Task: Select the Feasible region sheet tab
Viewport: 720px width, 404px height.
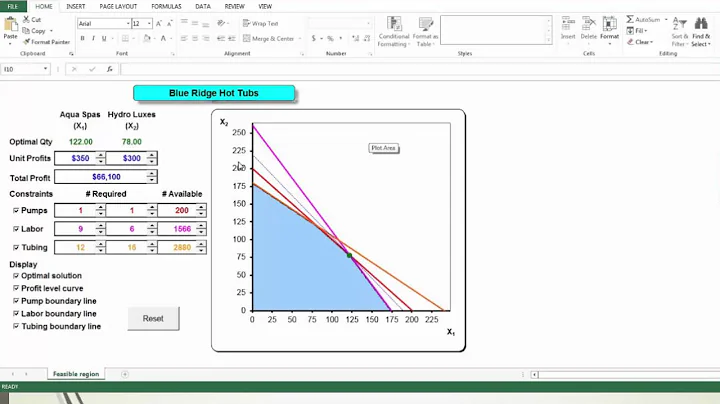Action: 76,374
